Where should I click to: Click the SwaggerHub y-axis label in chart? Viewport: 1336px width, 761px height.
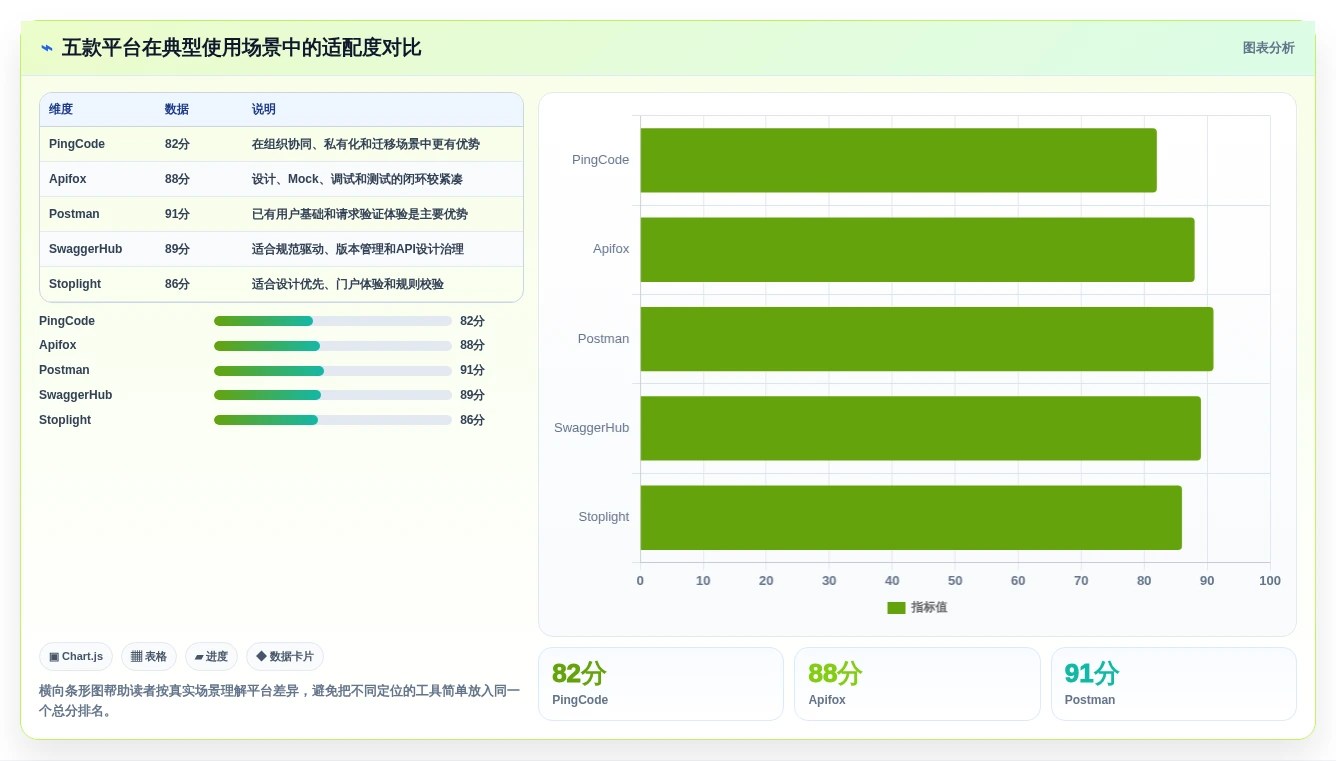[592, 428]
